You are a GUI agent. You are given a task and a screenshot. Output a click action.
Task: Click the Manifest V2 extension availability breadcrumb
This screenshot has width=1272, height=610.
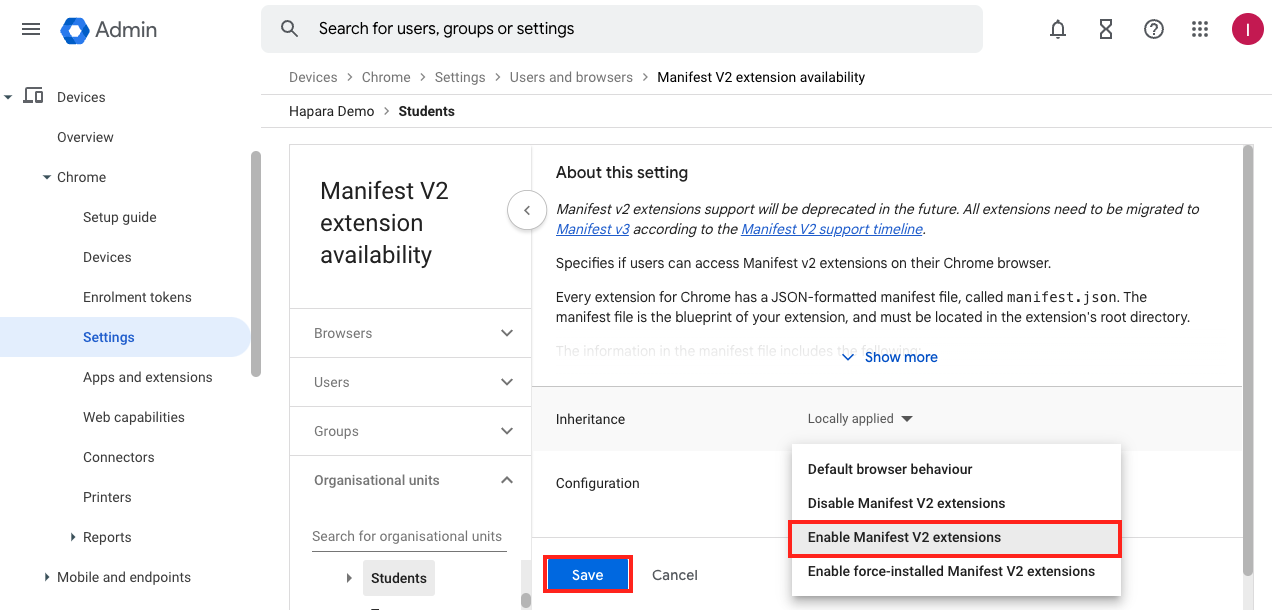[x=761, y=77]
